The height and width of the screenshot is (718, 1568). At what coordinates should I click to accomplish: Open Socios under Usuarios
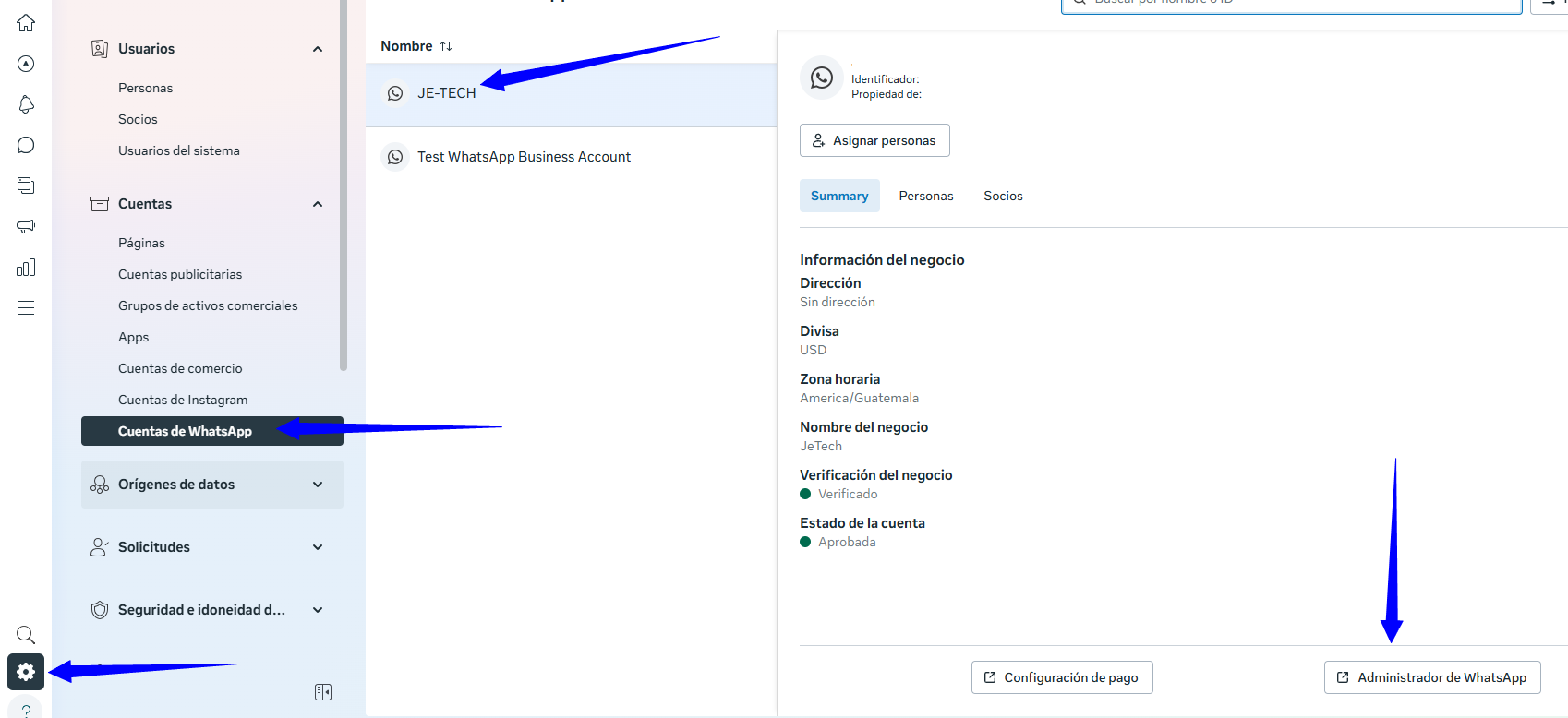(x=138, y=119)
